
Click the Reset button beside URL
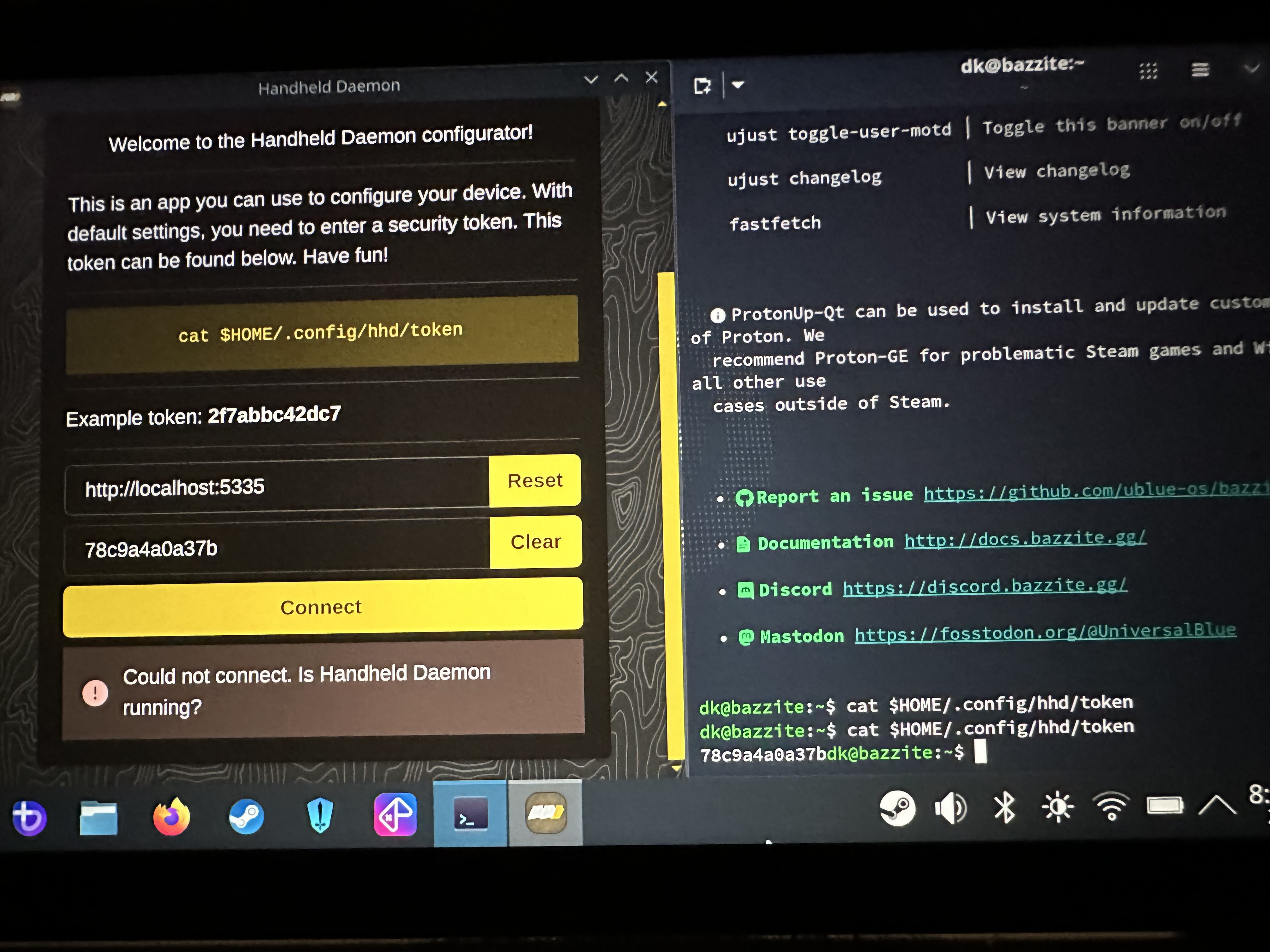535,481
